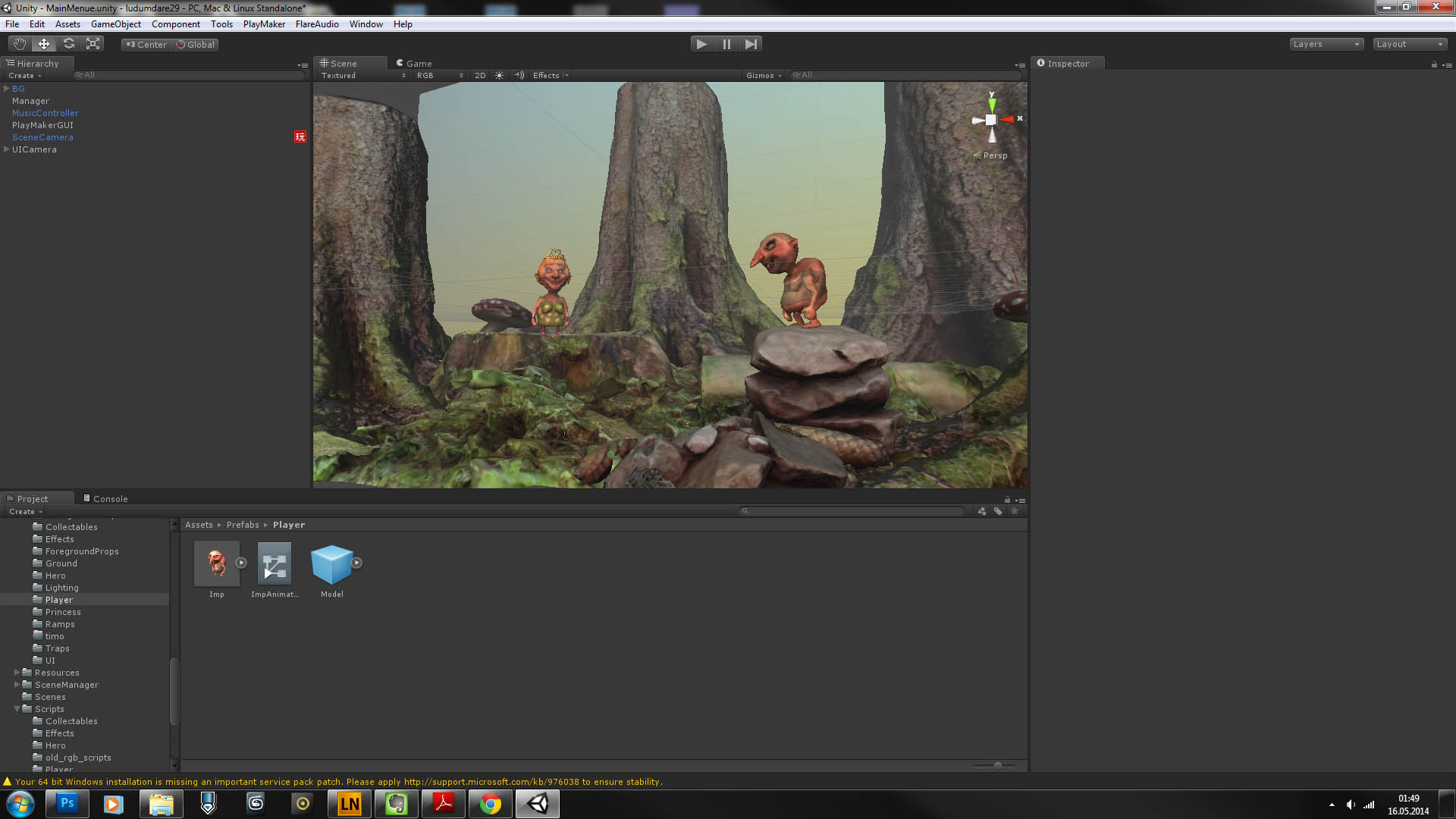Viewport: 1456px width, 819px height.
Task: Toggle pivot mode Center button
Action: 146,45
